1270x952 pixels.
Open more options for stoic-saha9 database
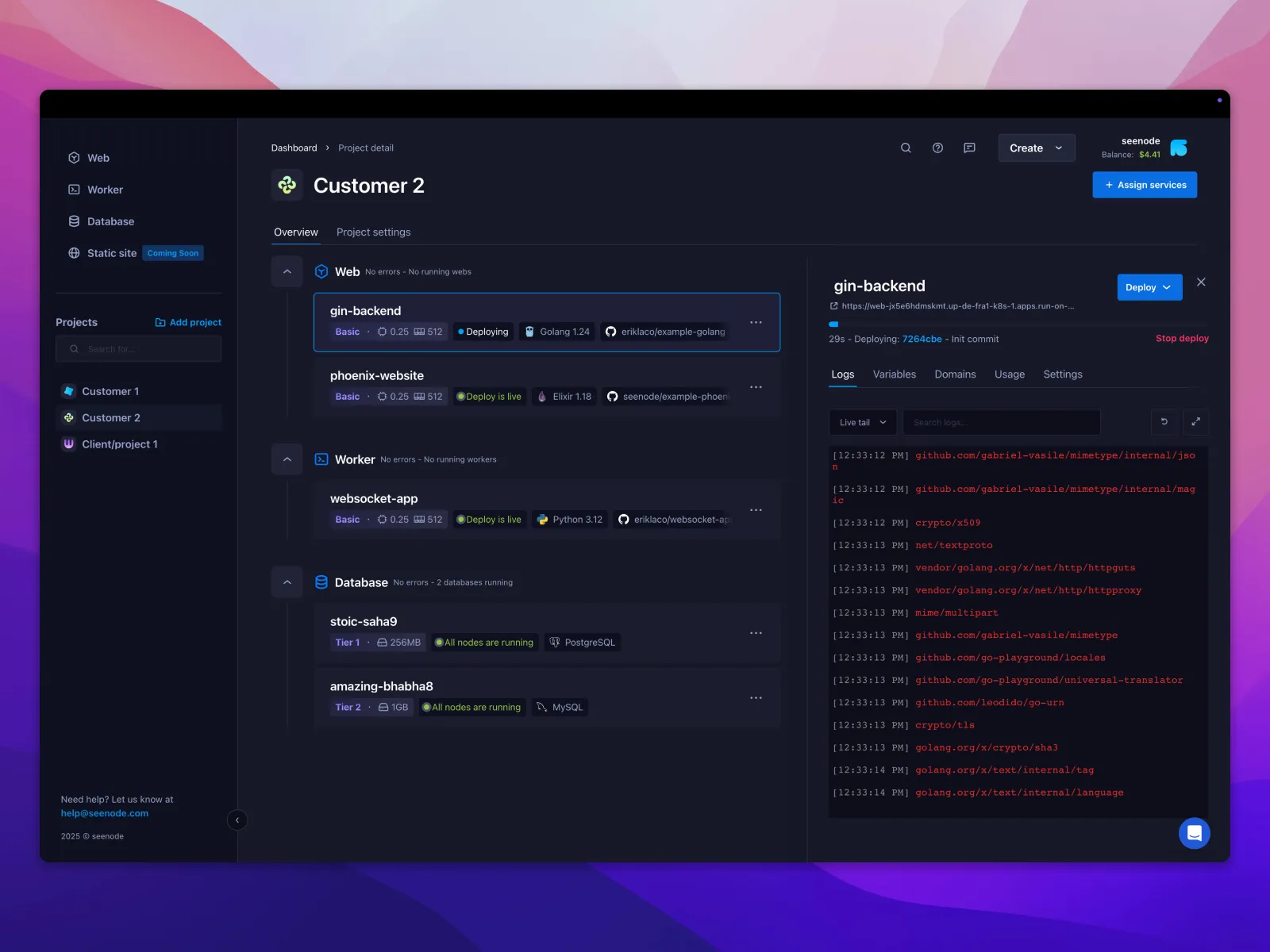[x=756, y=633]
